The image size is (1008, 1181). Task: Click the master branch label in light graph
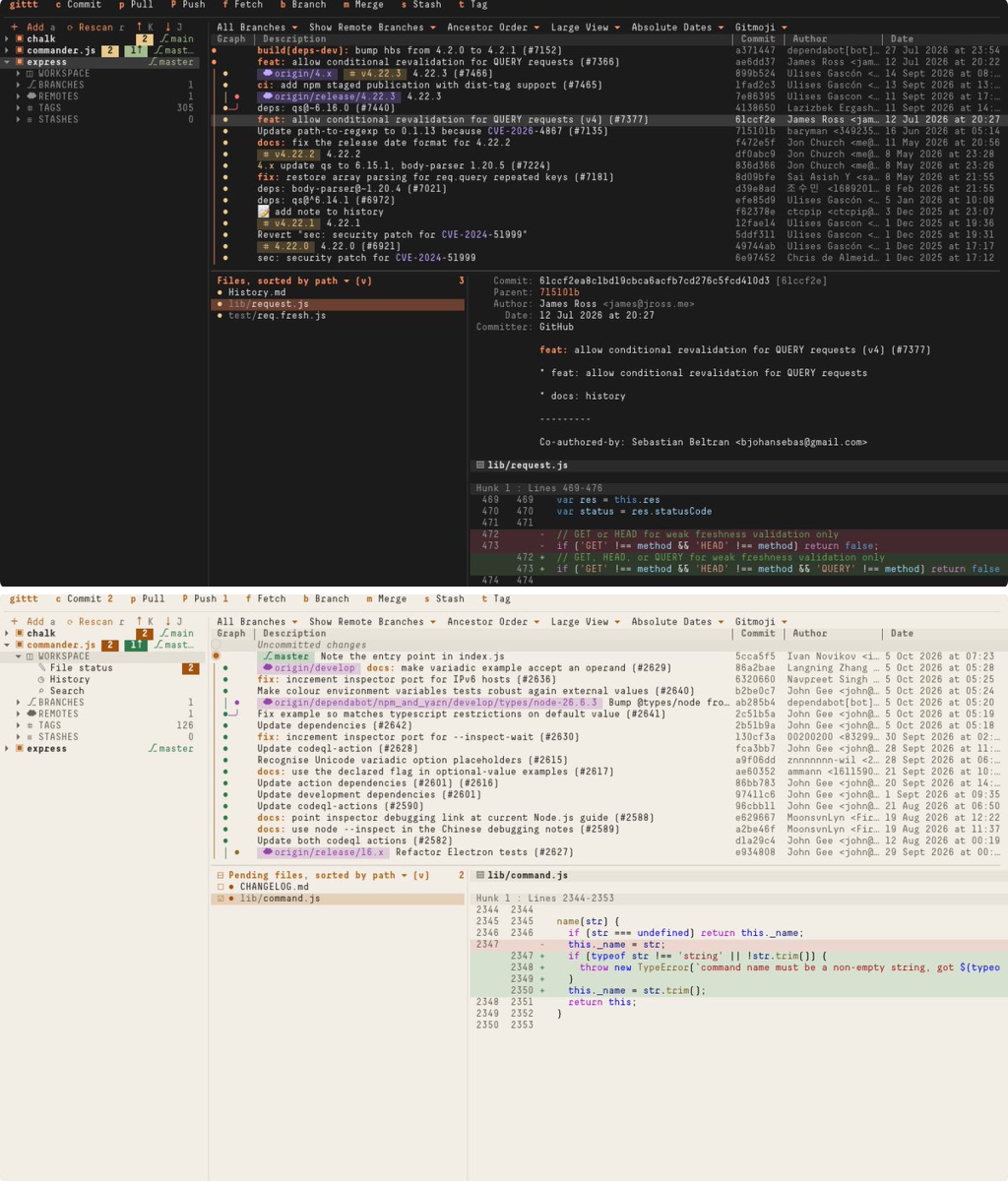click(x=285, y=656)
